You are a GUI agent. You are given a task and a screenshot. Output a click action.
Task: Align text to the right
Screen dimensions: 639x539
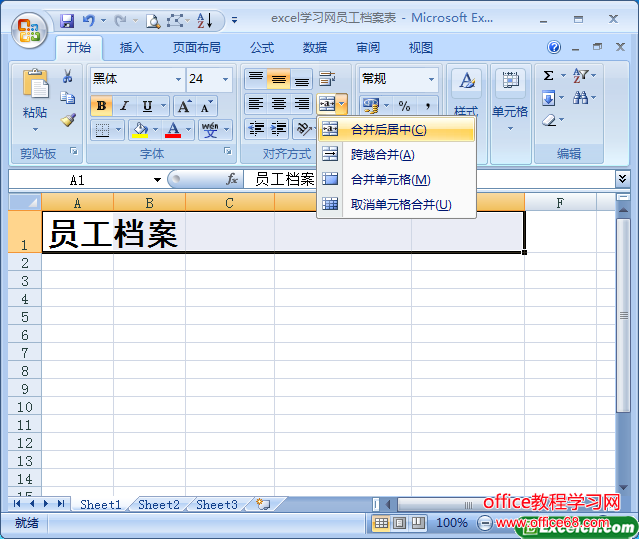coord(302,103)
